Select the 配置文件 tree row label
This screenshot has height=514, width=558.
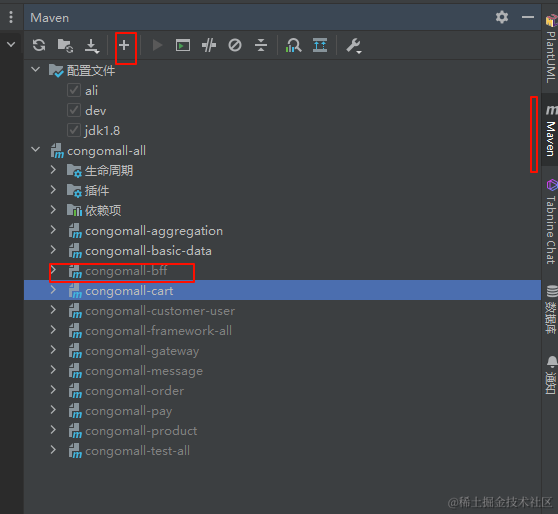(91, 70)
